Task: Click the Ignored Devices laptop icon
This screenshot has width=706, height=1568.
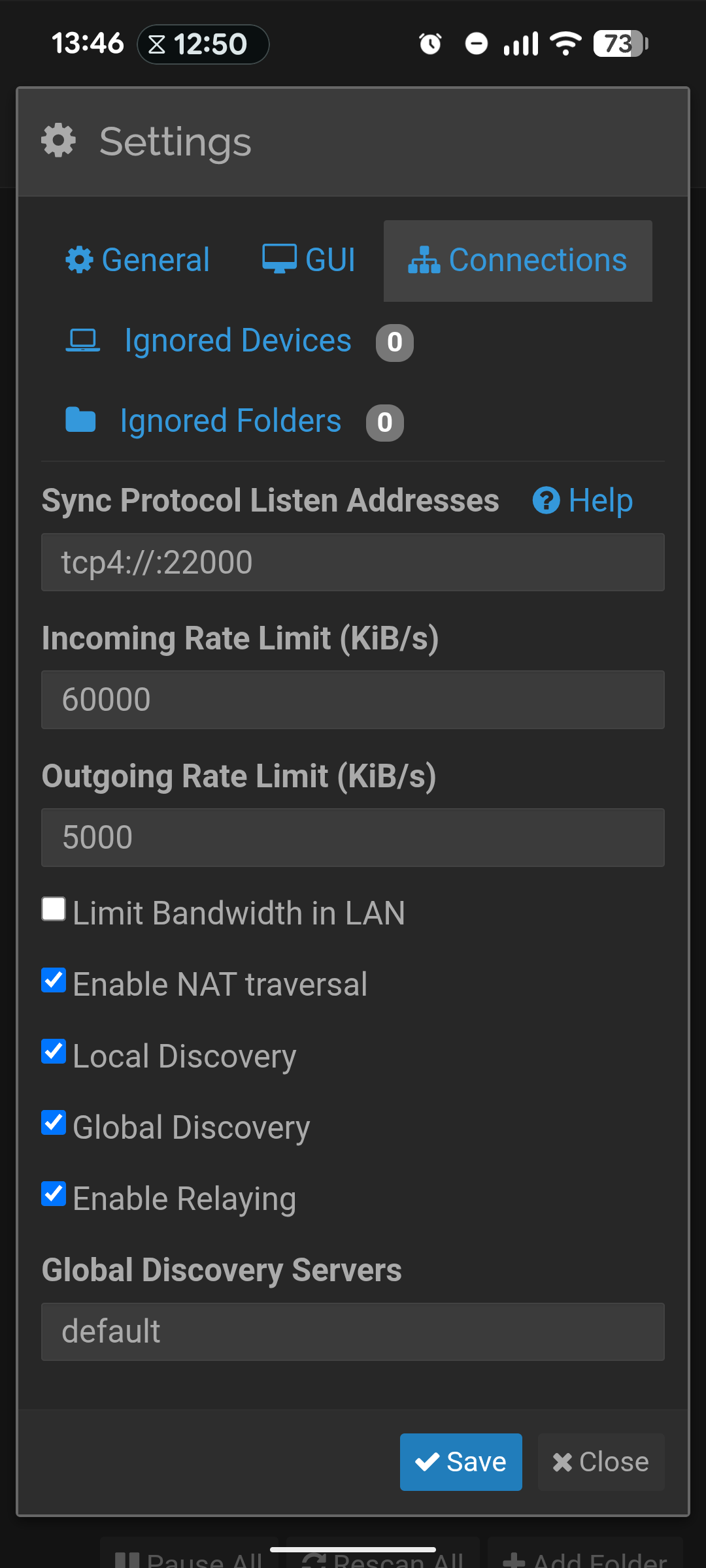Action: click(x=83, y=341)
